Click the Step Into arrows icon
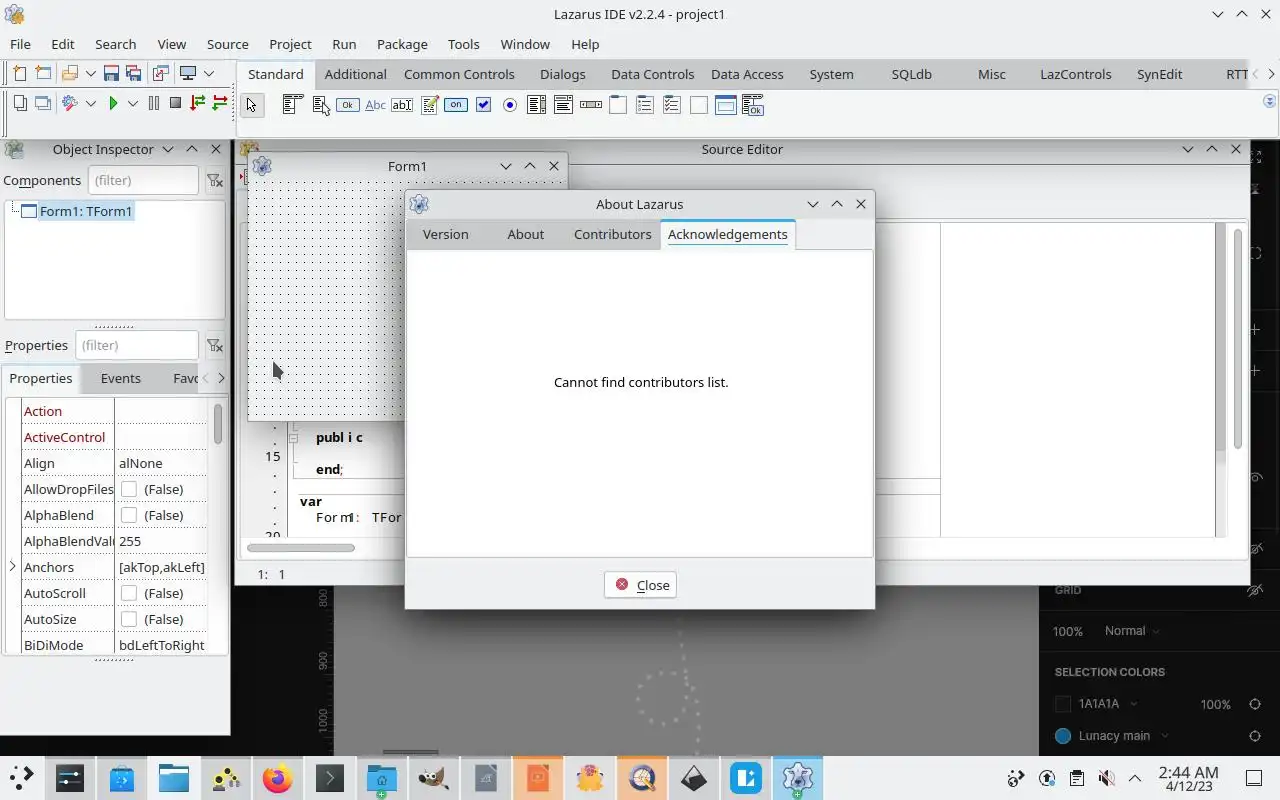 [197, 103]
